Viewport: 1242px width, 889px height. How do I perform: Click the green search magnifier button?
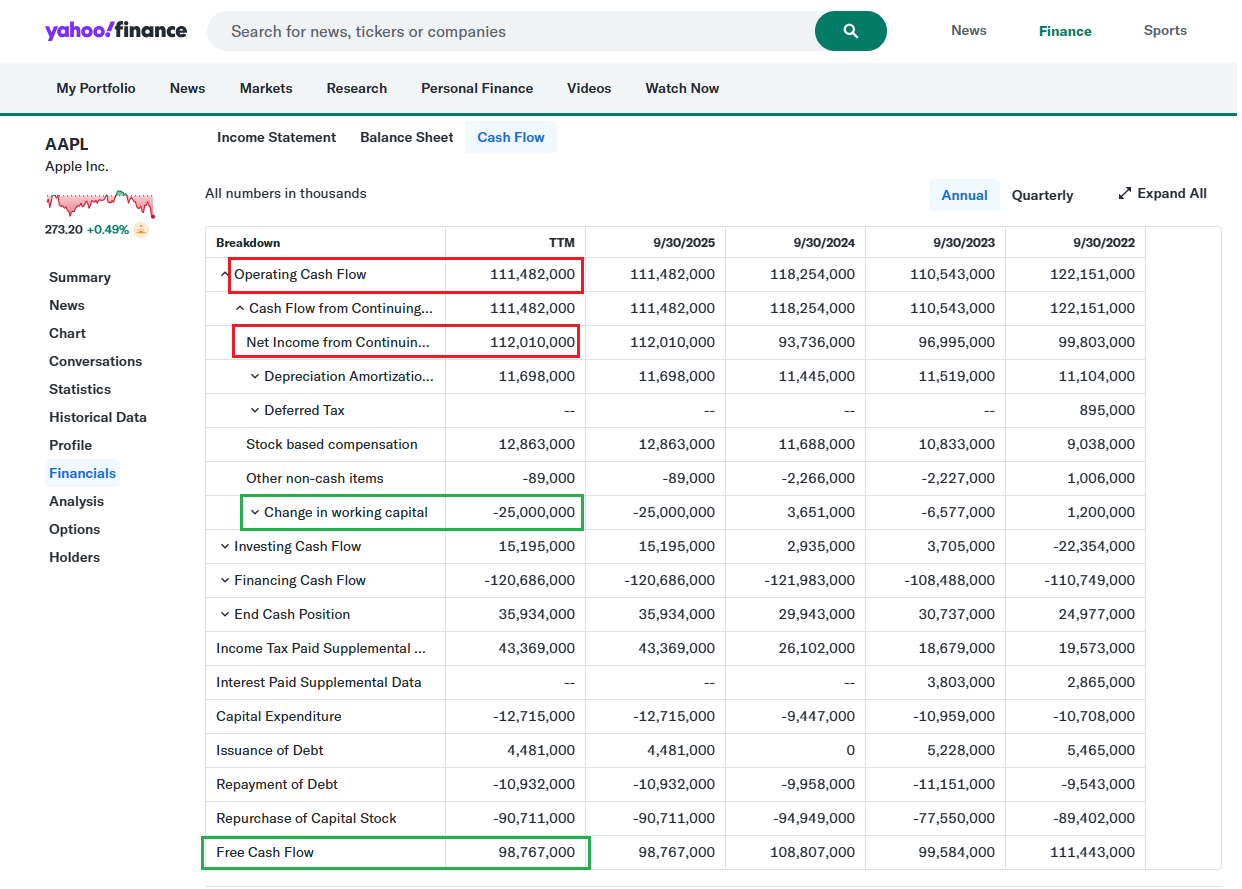(851, 31)
